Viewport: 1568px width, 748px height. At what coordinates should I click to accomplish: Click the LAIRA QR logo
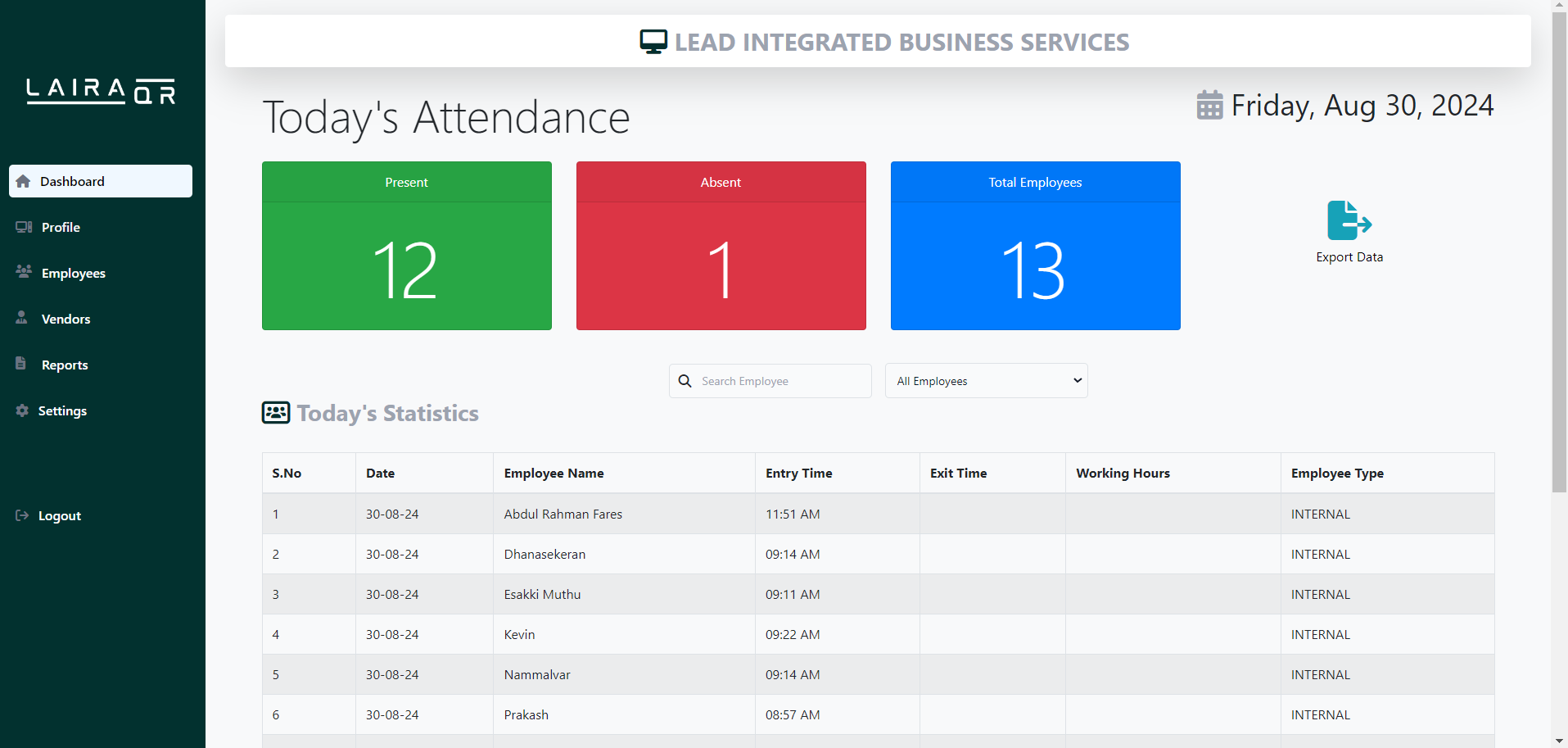pos(102,91)
